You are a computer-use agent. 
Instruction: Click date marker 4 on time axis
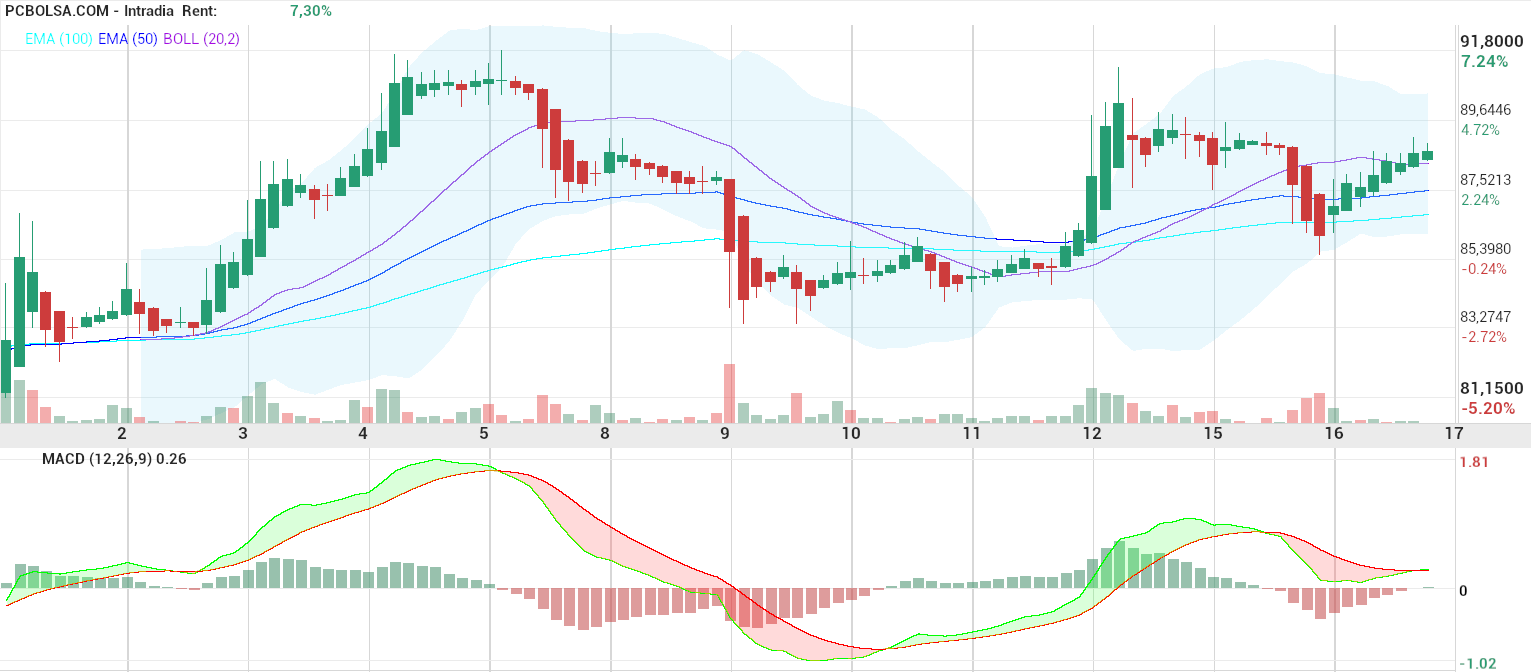(x=363, y=434)
